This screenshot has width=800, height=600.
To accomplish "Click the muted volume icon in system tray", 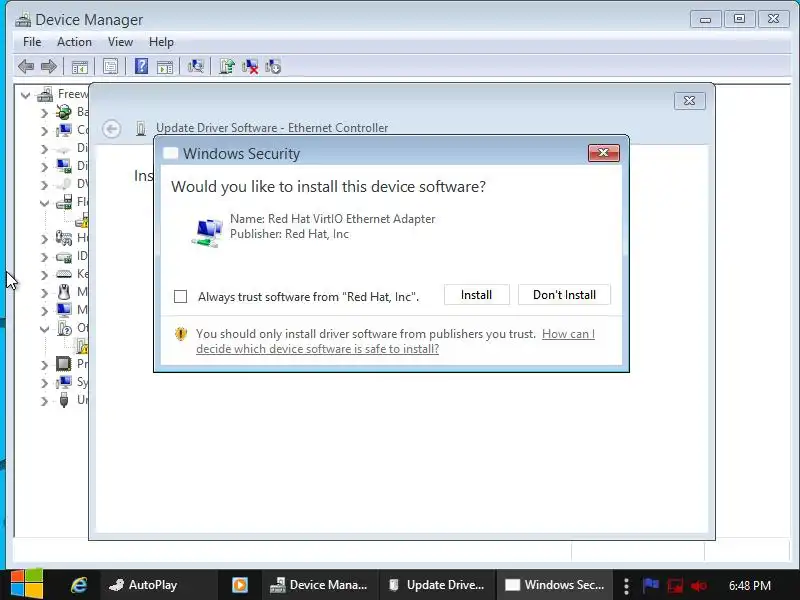I will click(x=698, y=585).
